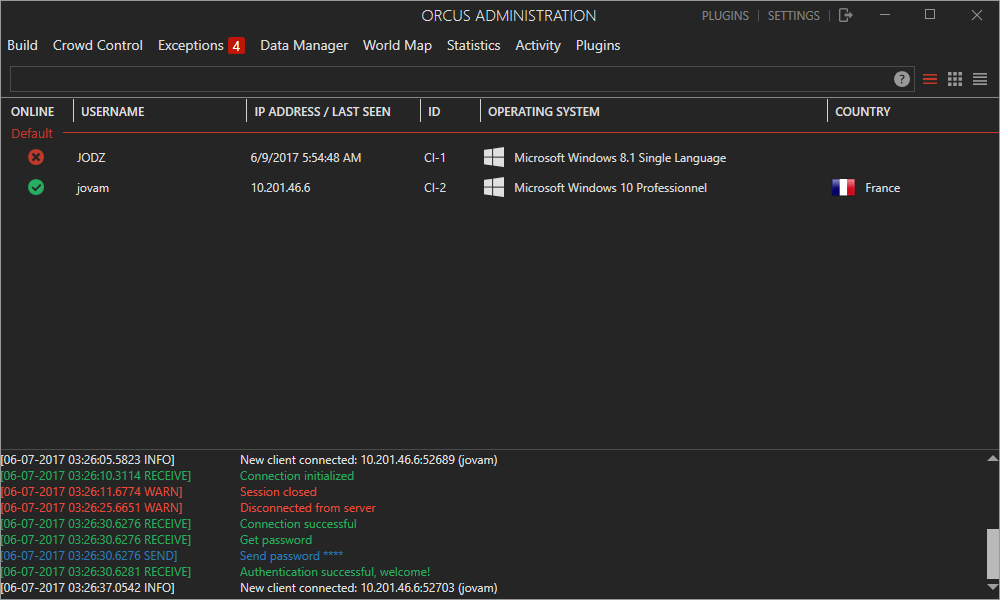Open the Data Manager menu

(304, 45)
